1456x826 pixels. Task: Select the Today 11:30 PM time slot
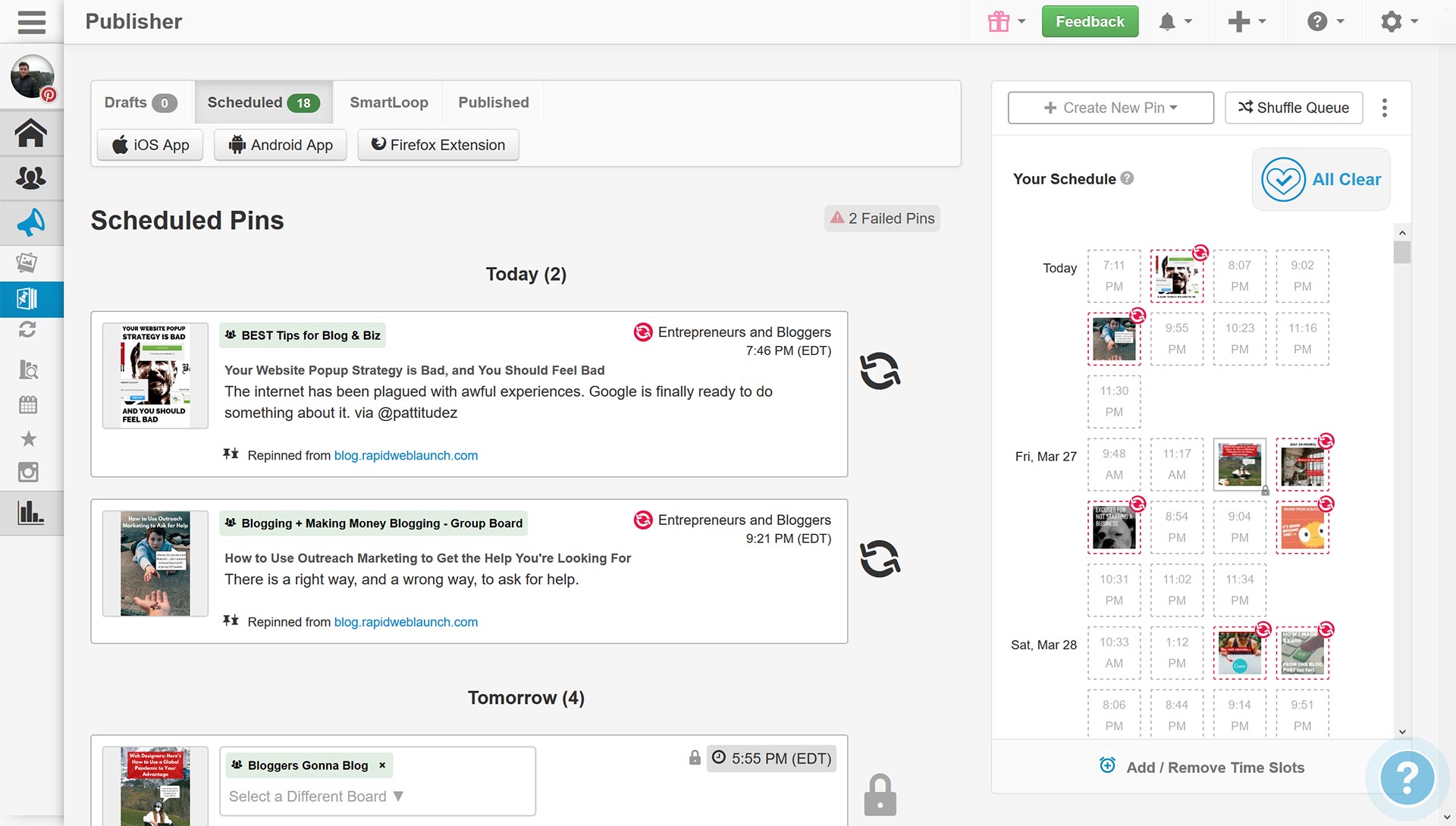tap(1114, 402)
